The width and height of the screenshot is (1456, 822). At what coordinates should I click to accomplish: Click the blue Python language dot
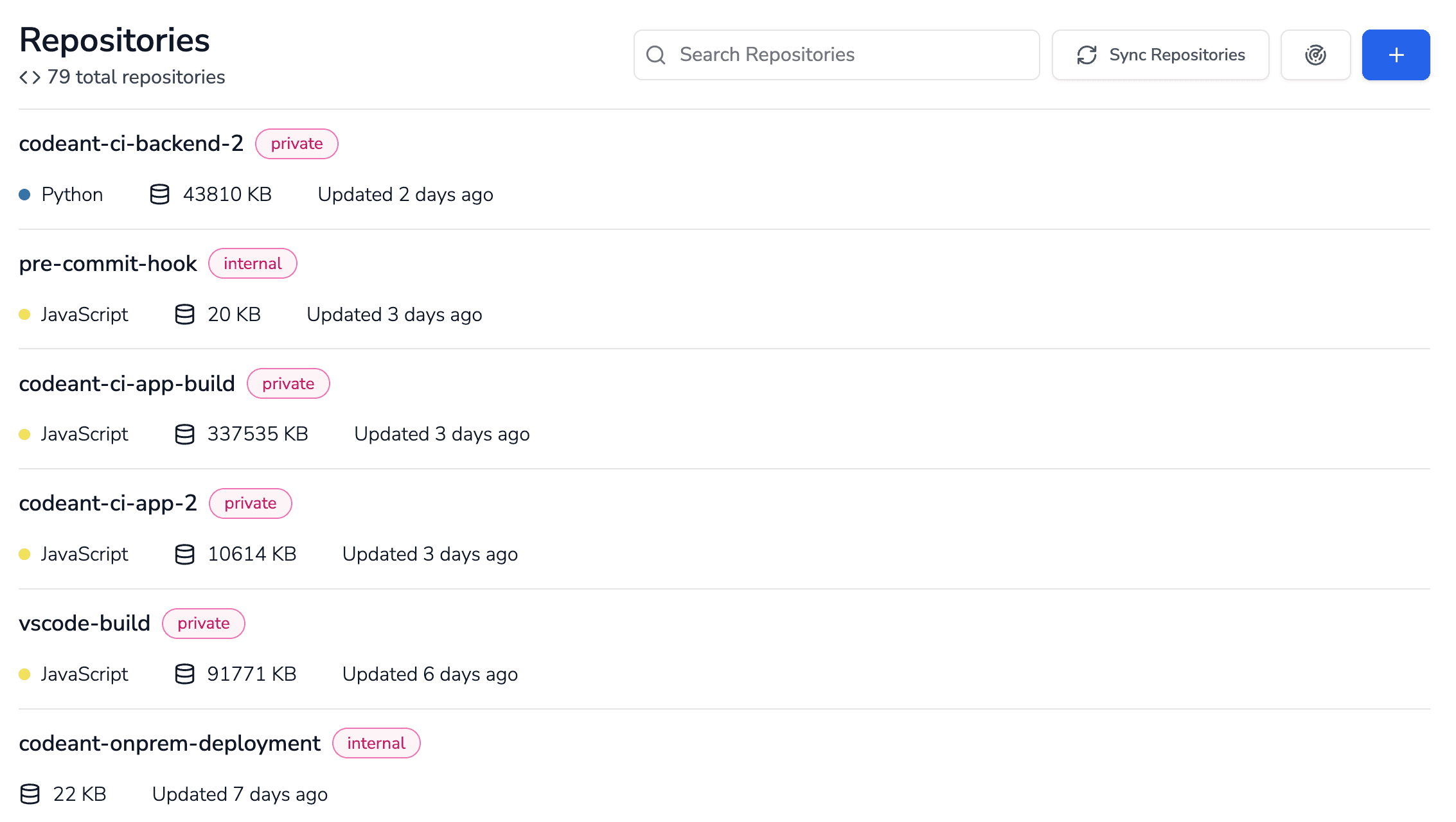click(24, 195)
